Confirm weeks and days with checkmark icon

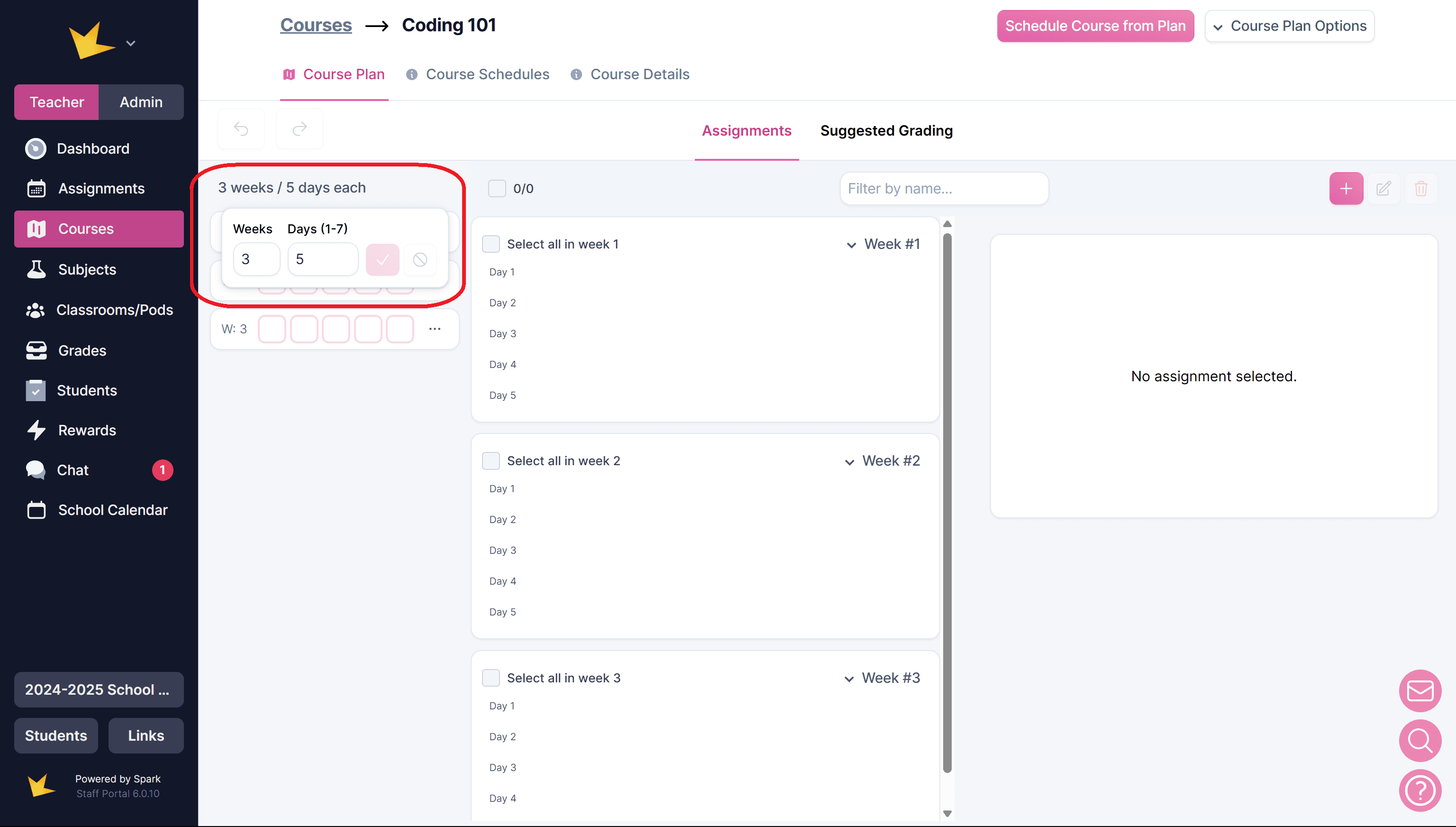(382, 259)
